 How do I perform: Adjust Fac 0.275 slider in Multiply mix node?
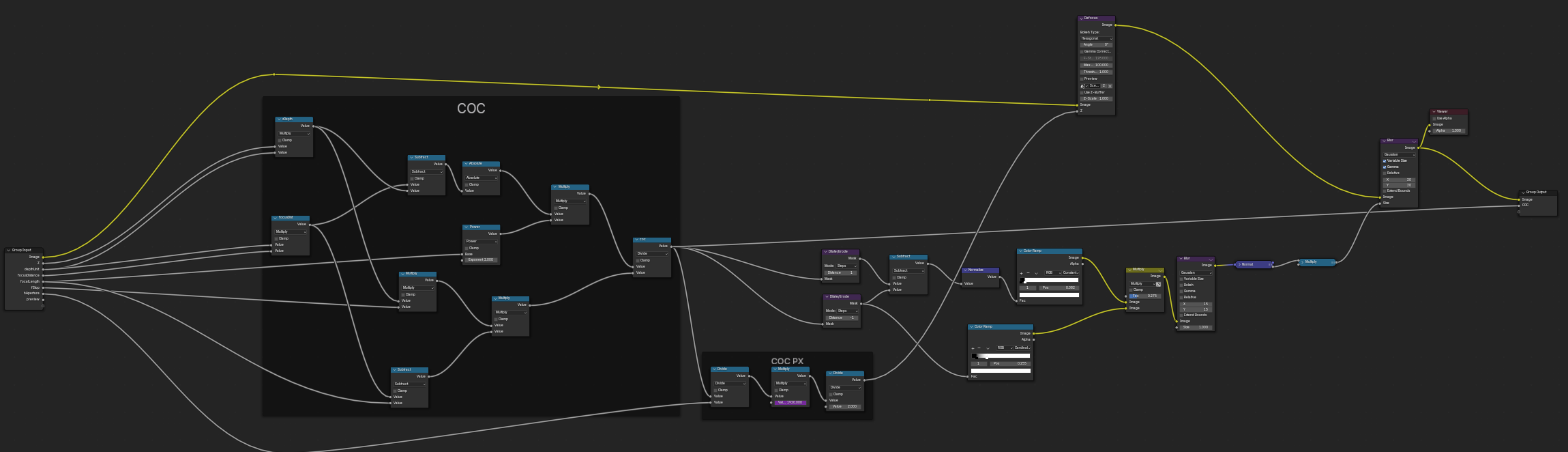[x=1144, y=296]
